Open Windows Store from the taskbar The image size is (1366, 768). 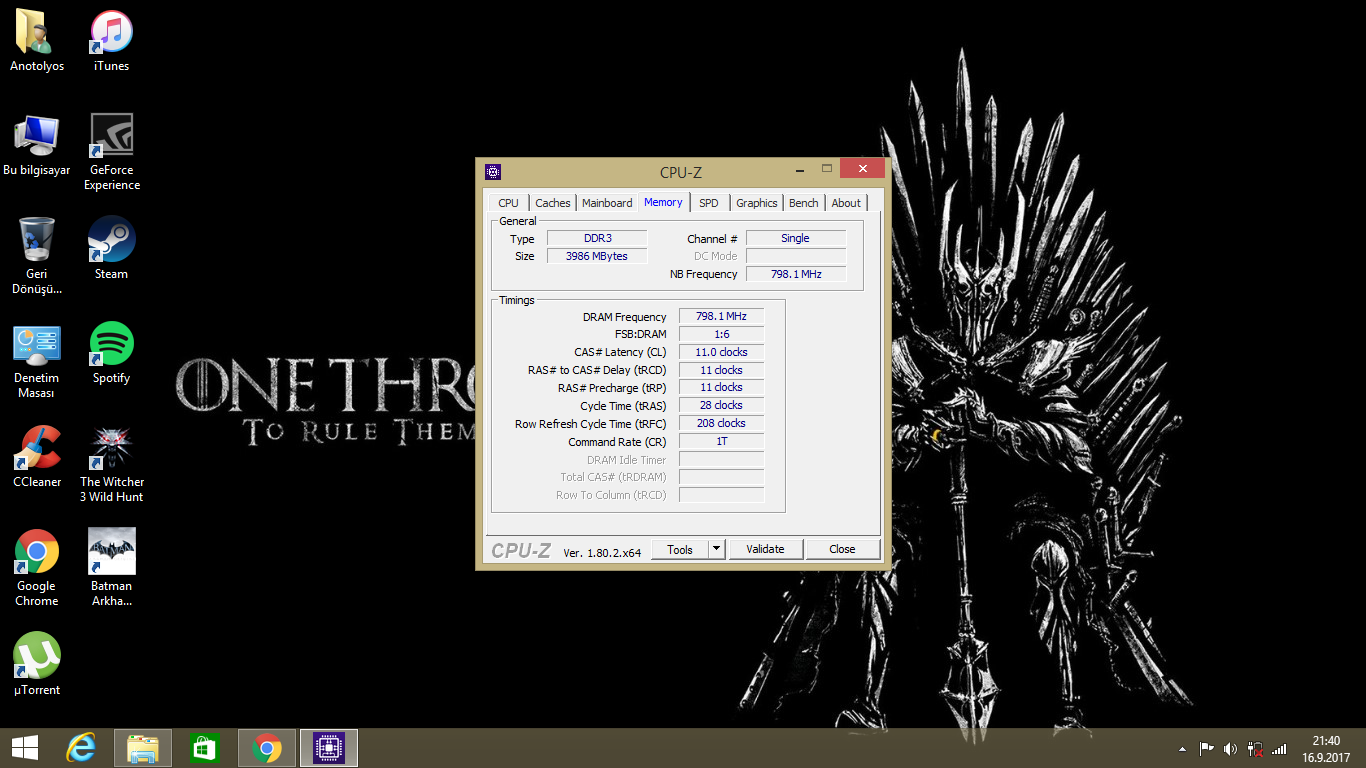click(204, 748)
